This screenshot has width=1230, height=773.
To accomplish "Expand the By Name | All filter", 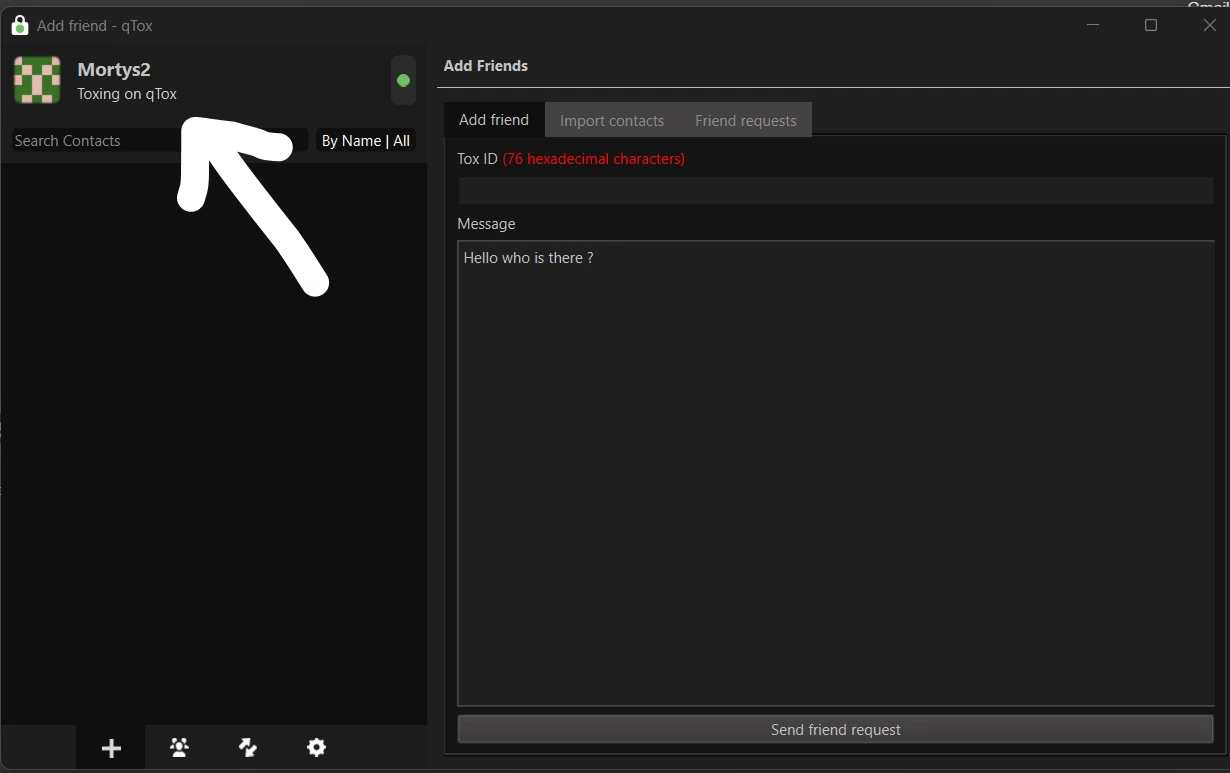I will click(x=365, y=141).
